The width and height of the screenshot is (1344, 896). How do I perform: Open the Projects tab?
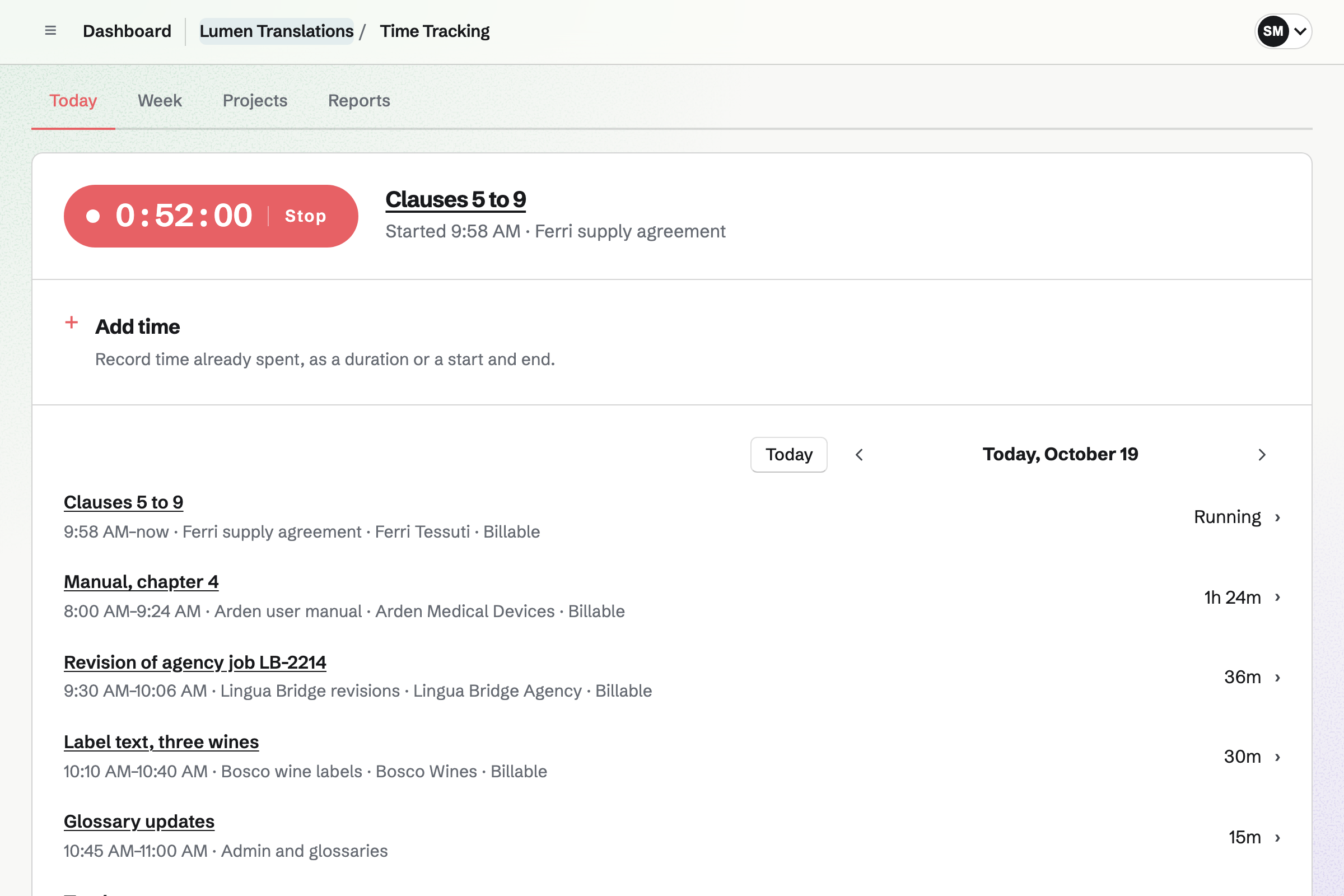[255, 101]
